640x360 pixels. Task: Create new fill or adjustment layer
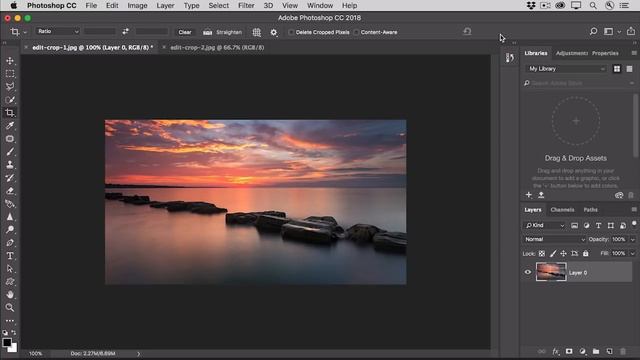click(x=582, y=351)
